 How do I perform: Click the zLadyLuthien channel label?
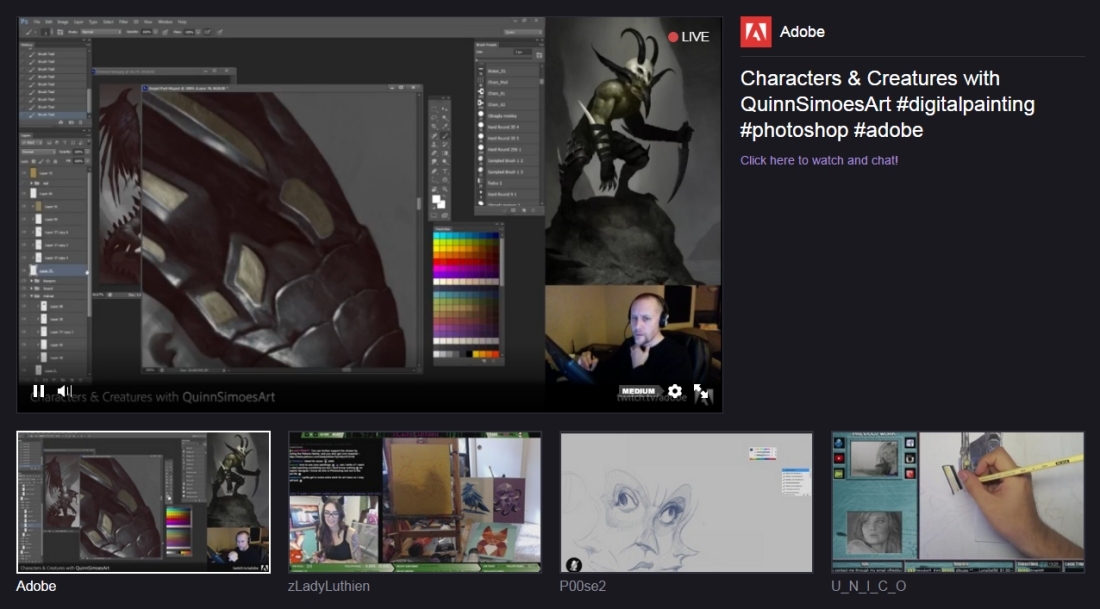point(328,586)
